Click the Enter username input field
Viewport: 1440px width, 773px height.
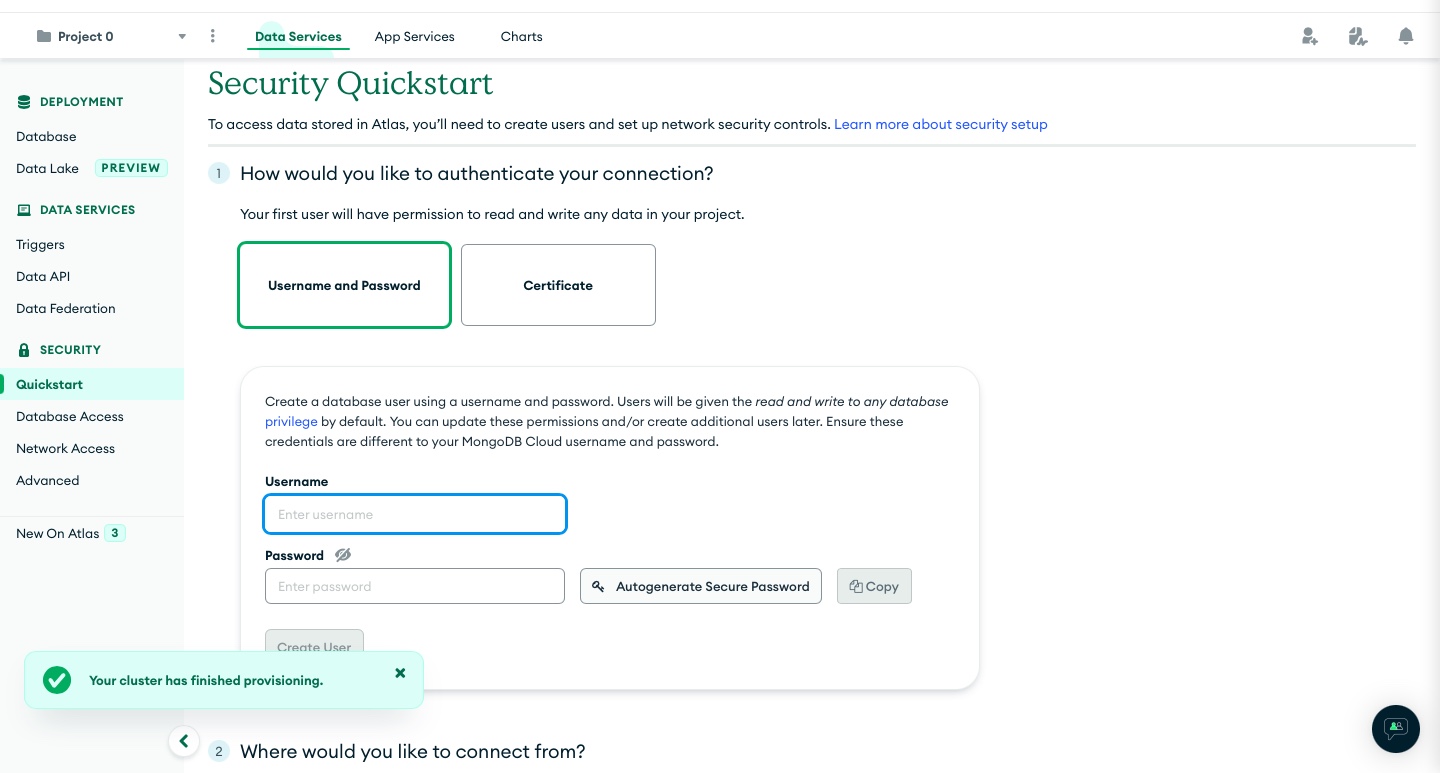click(x=415, y=514)
